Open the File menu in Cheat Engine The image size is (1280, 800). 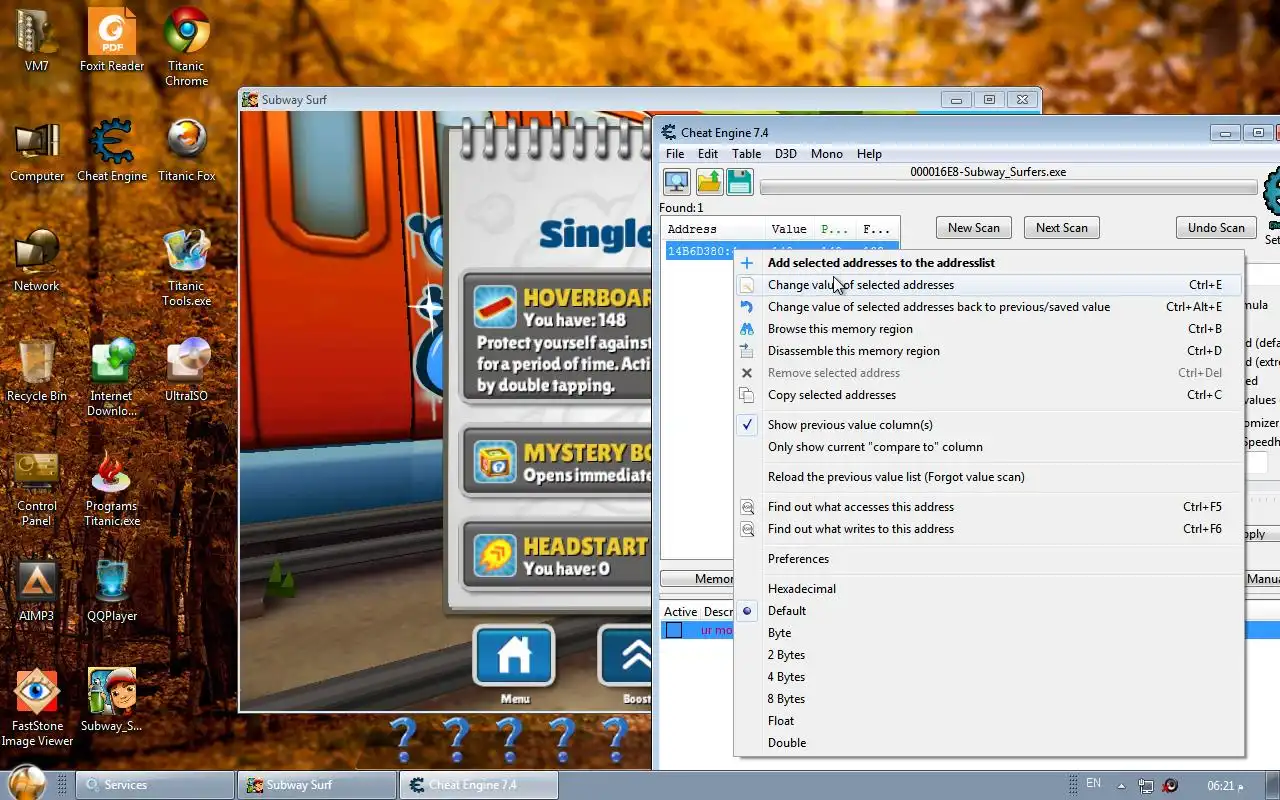coord(675,154)
